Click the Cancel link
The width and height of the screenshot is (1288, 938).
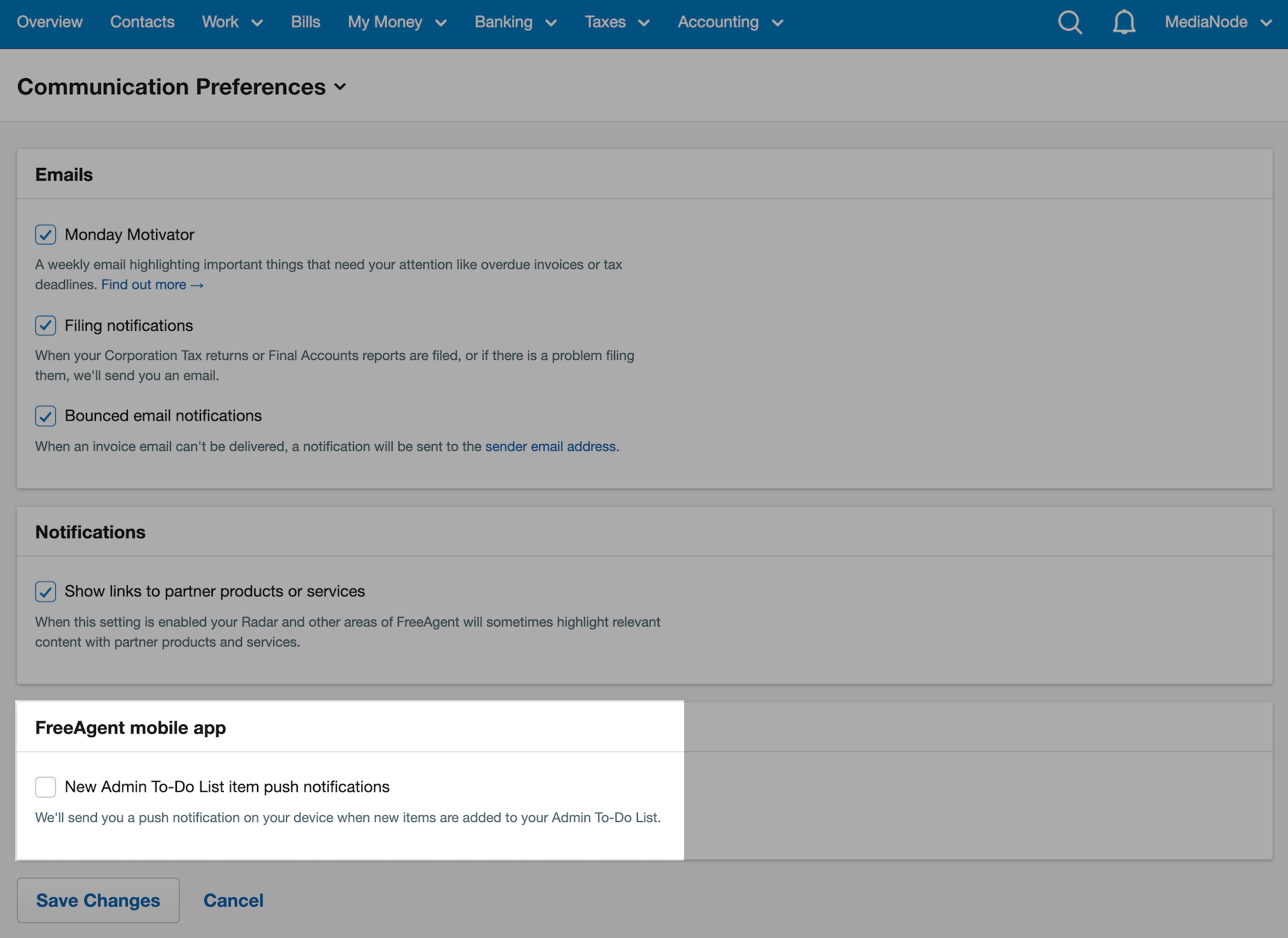click(x=234, y=900)
